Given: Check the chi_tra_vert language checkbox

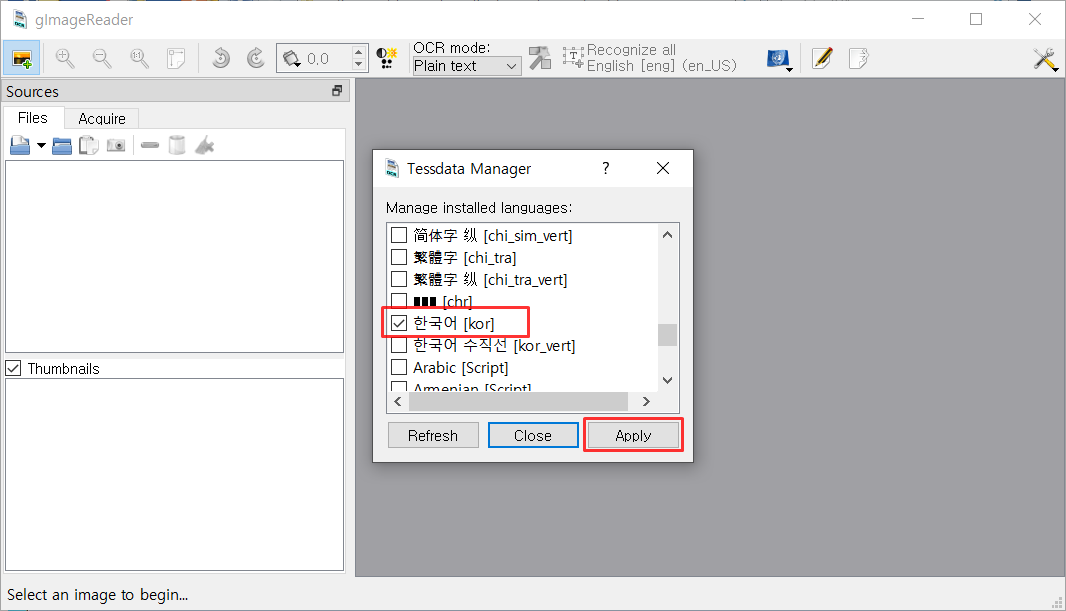Looking at the screenshot, I should pyautogui.click(x=399, y=279).
